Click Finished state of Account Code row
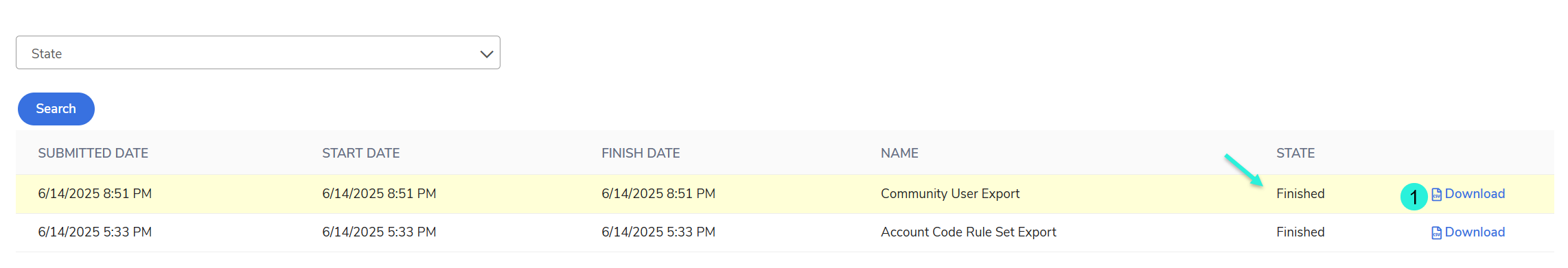 1300,232
